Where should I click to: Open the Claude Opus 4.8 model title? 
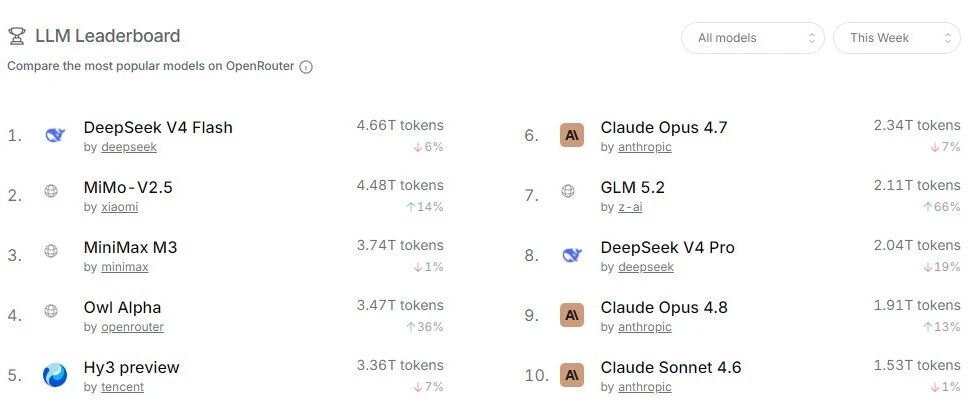coord(664,308)
